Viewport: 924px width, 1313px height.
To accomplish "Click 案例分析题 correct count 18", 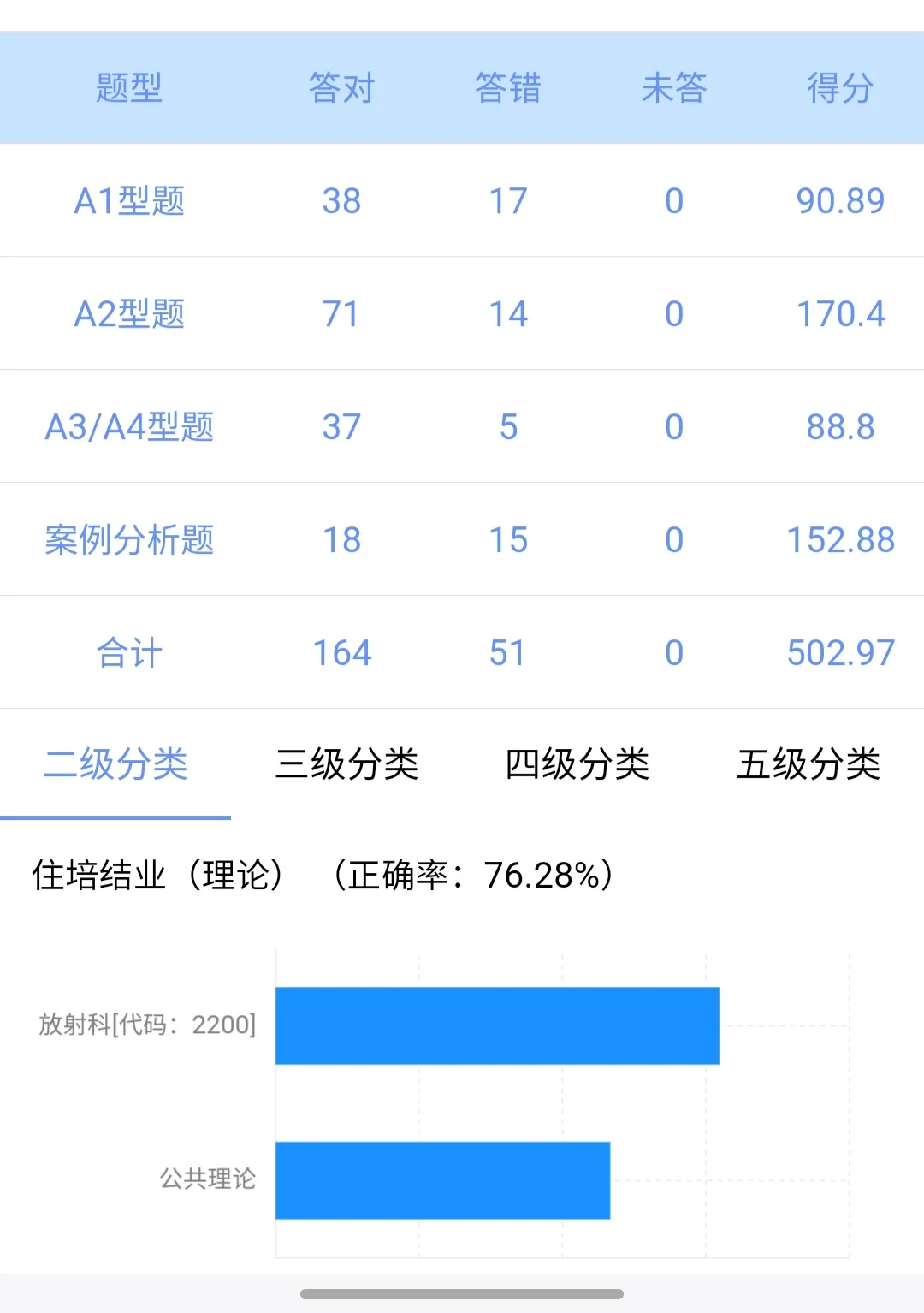I will 341,539.
